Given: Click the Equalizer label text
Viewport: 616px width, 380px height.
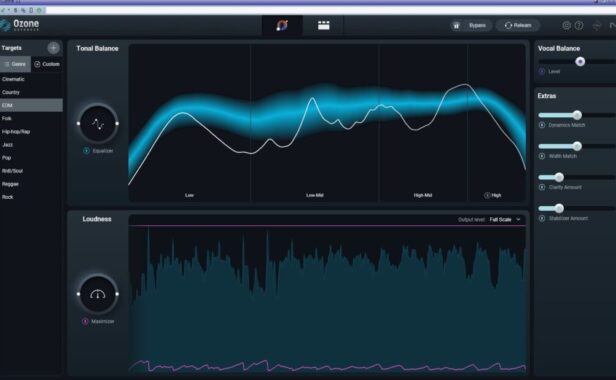Looking at the screenshot, I should coord(103,151).
